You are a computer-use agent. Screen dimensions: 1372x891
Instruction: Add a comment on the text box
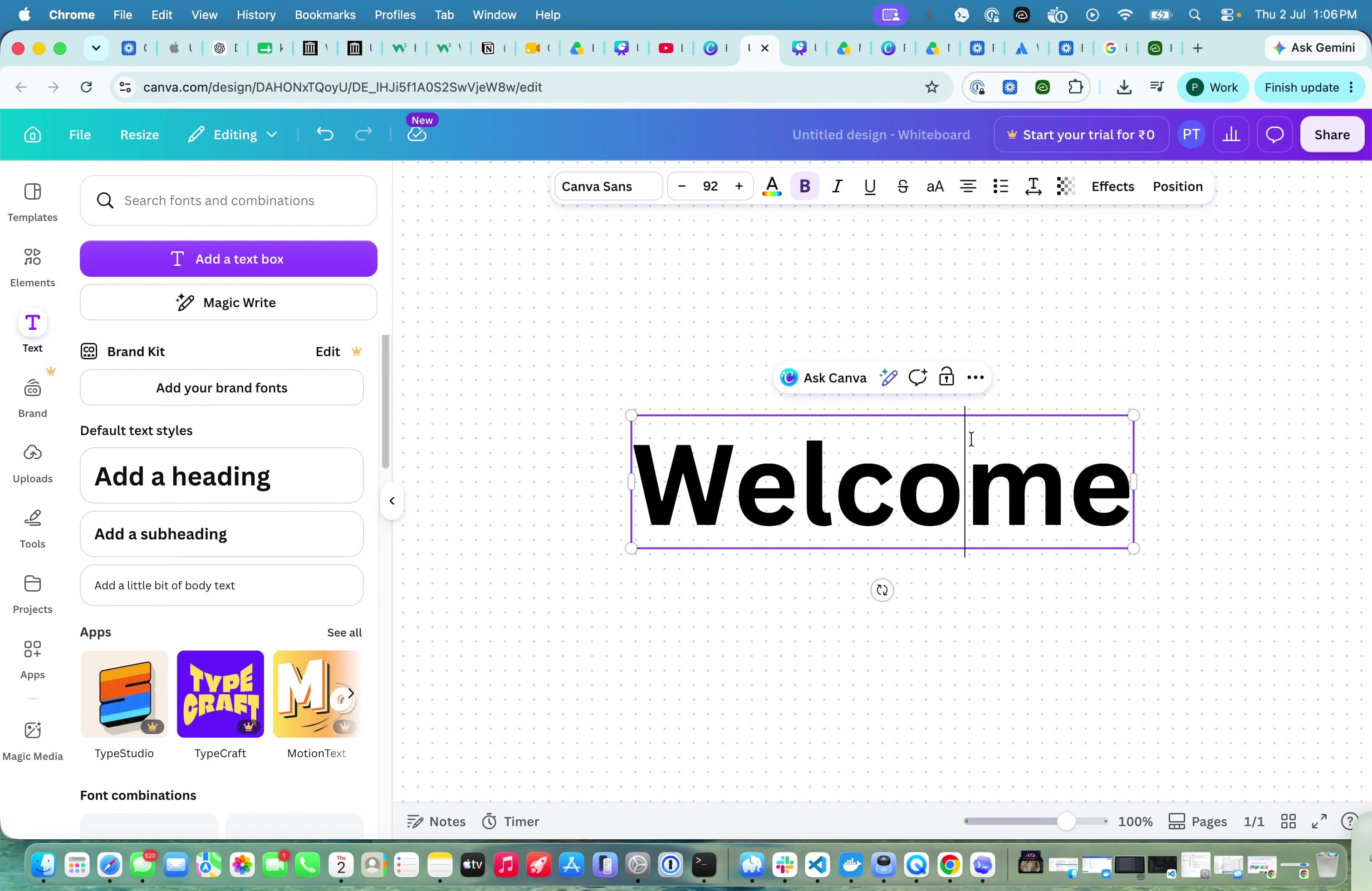click(917, 377)
